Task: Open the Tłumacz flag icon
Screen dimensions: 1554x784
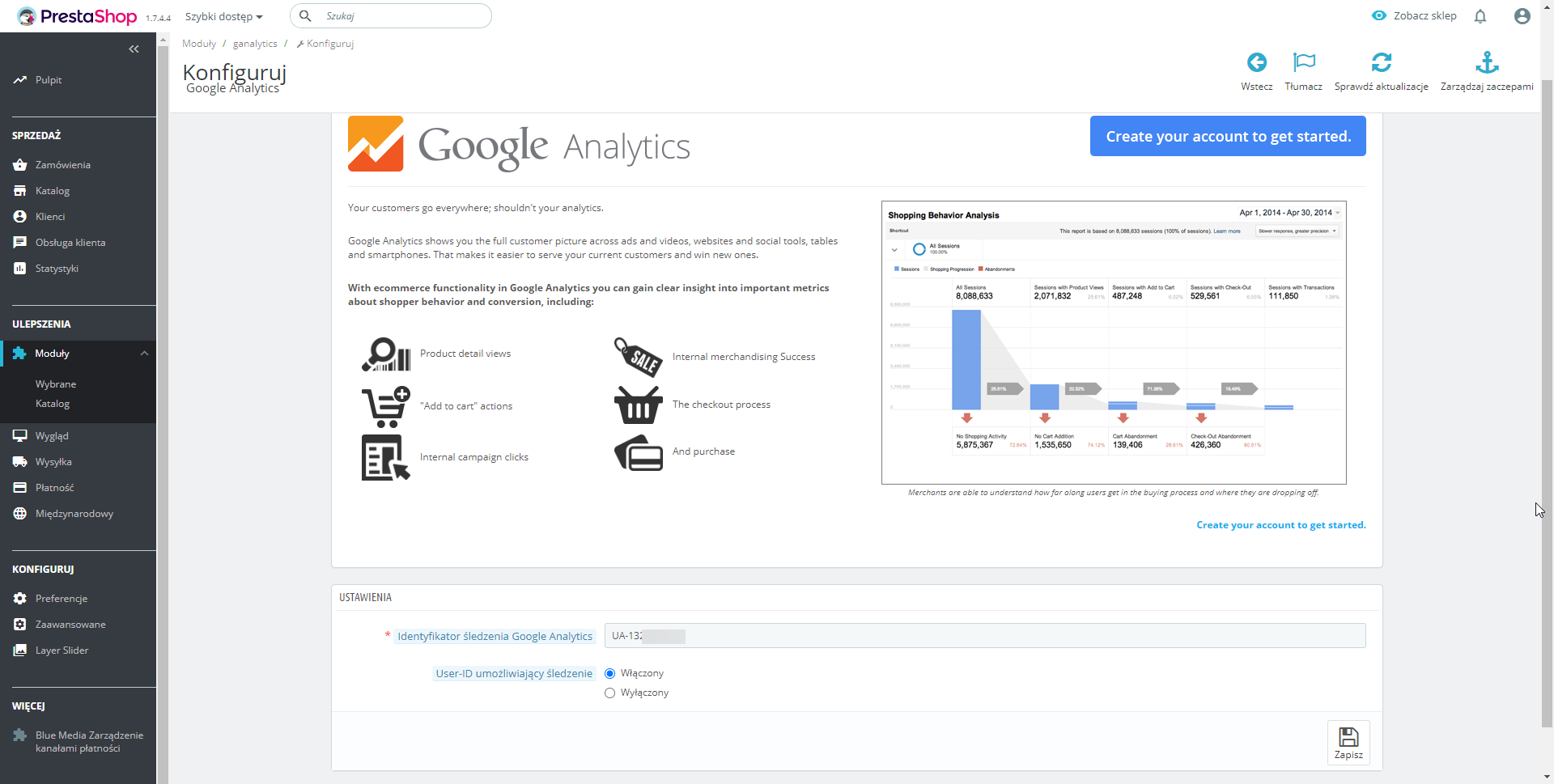Action: pos(1304,62)
